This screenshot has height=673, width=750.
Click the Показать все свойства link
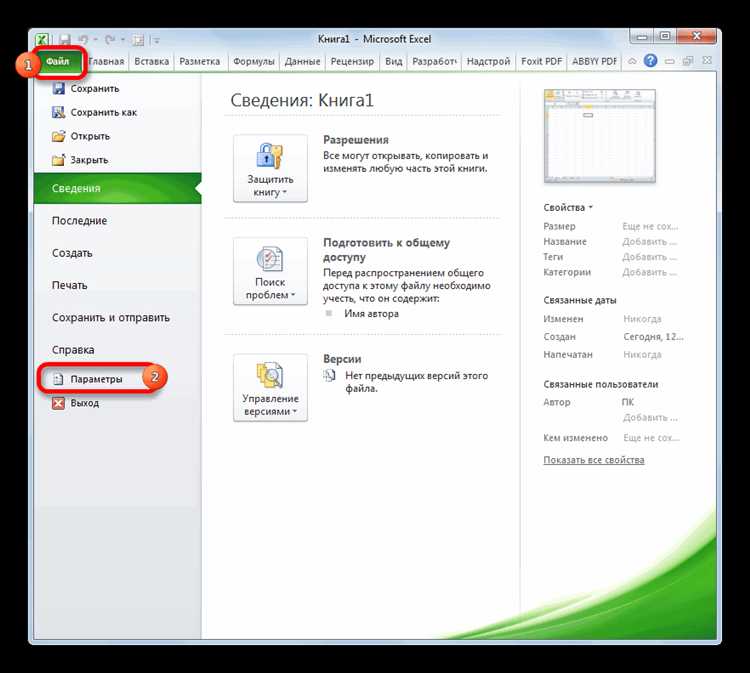tap(594, 460)
